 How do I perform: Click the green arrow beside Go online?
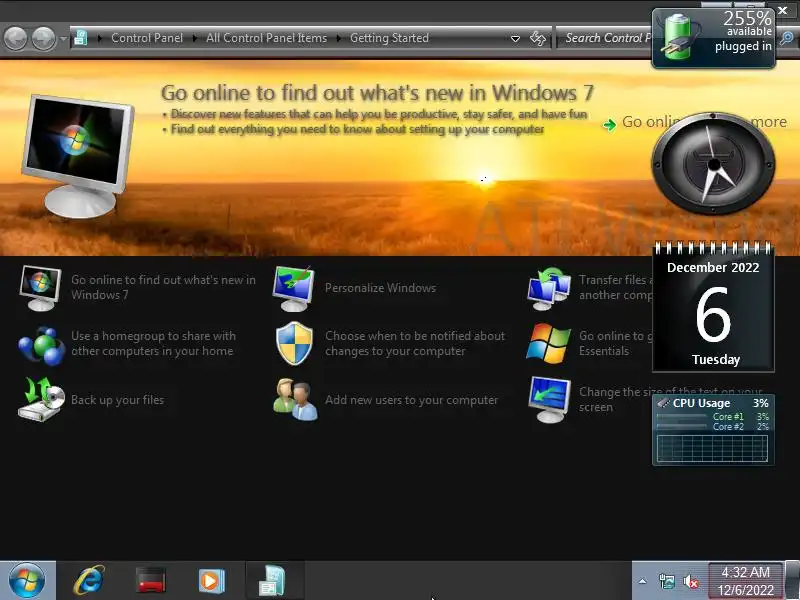[609, 124]
